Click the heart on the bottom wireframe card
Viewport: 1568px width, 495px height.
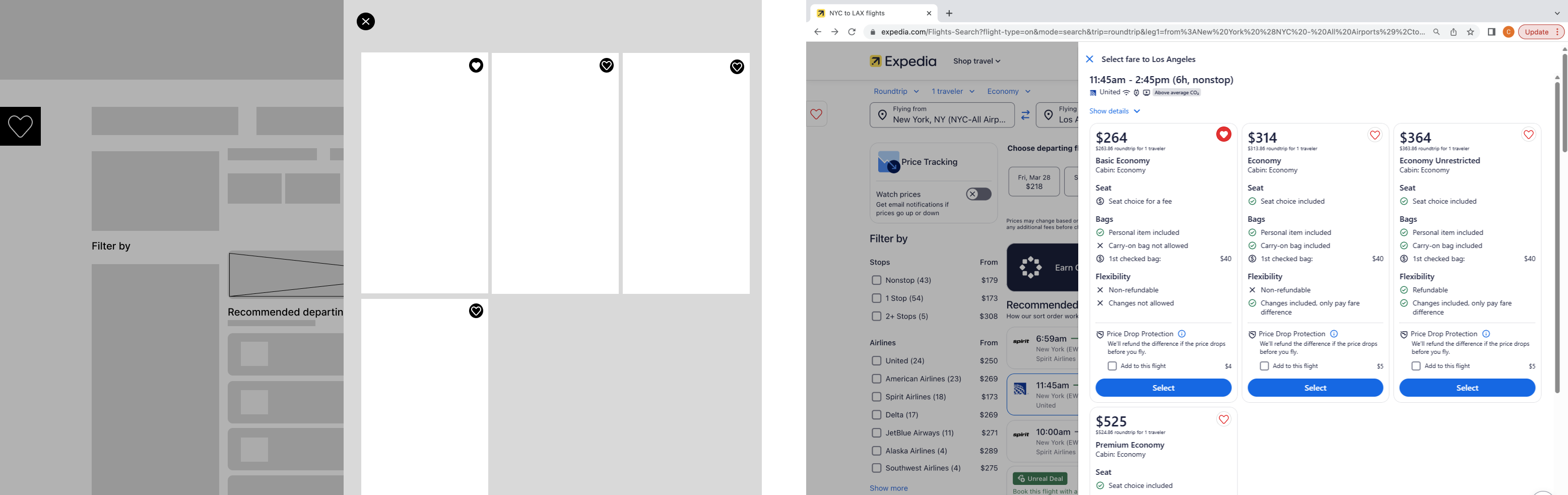pos(476,311)
